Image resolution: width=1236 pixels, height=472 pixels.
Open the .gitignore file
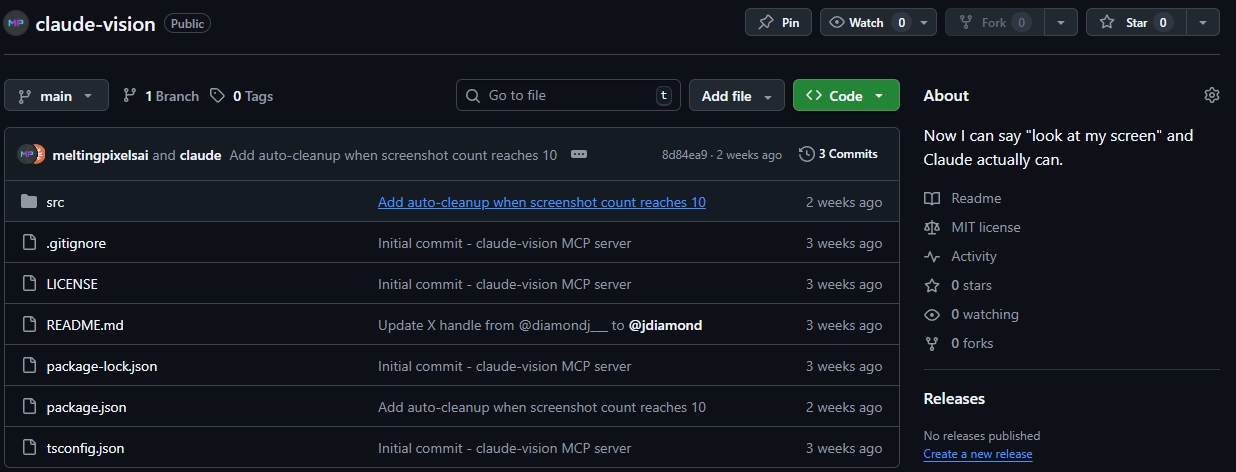[76, 243]
